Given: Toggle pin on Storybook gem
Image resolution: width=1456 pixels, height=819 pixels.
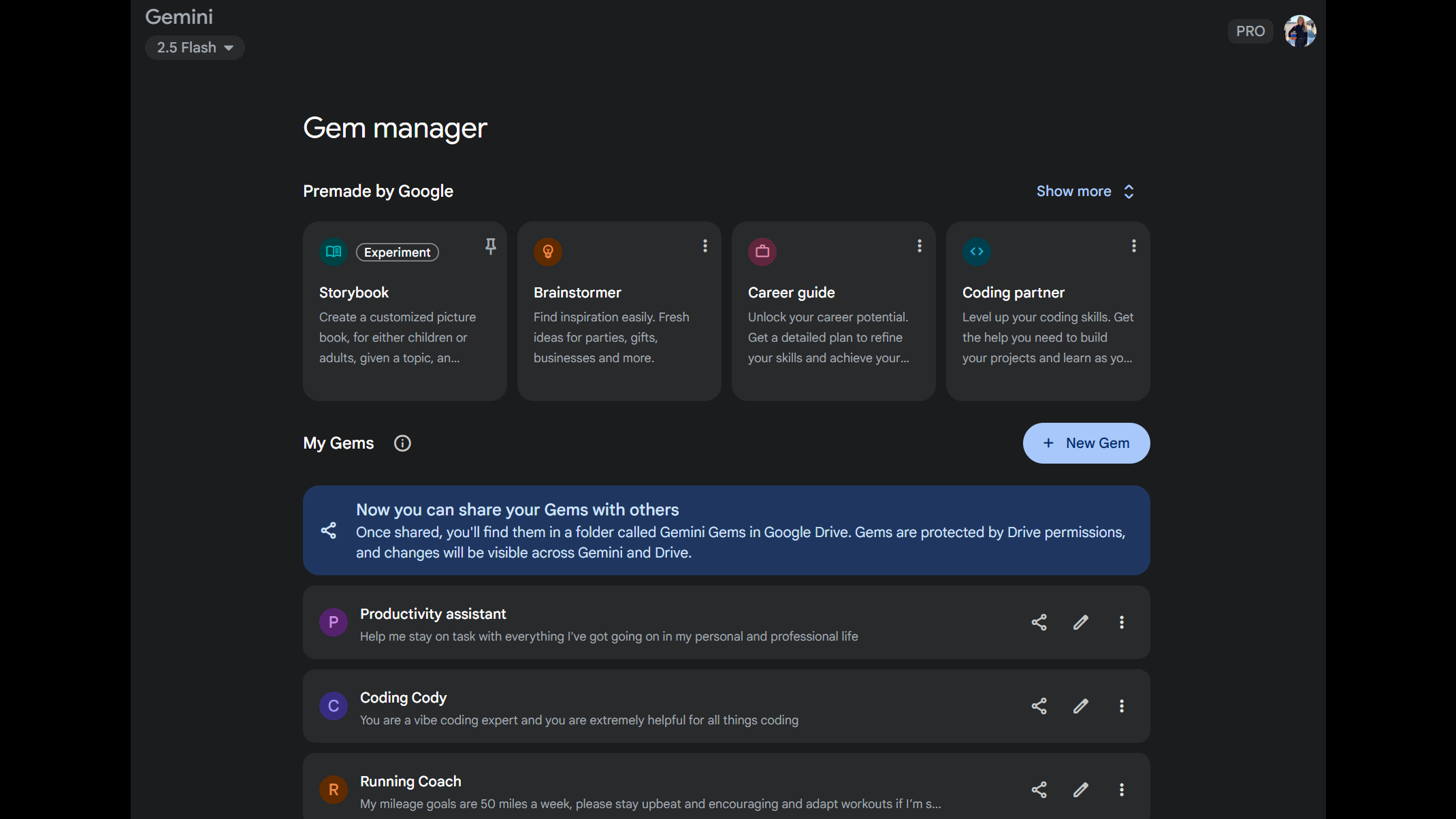Looking at the screenshot, I should (x=490, y=246).
